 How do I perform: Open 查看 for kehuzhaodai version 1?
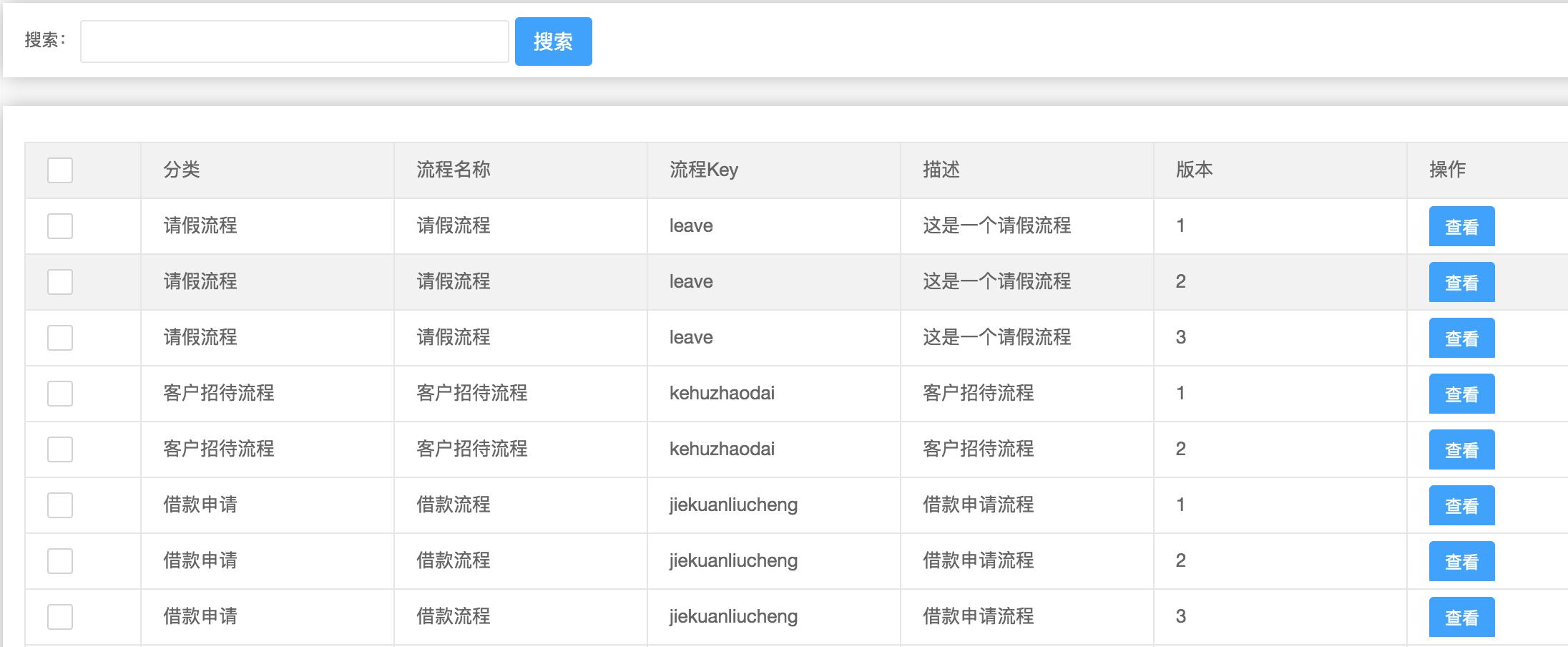1462,394
